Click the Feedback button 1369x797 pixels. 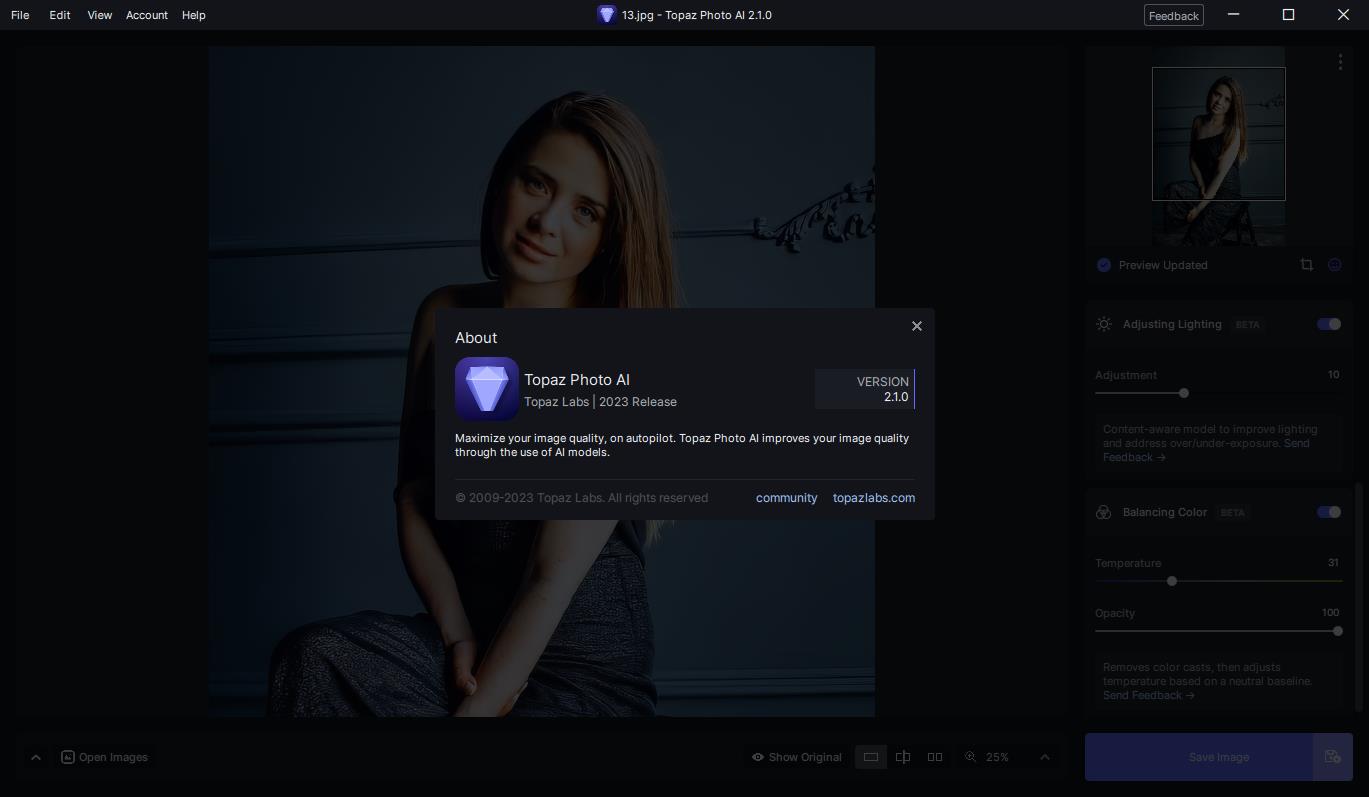[x=1173, y=15]
